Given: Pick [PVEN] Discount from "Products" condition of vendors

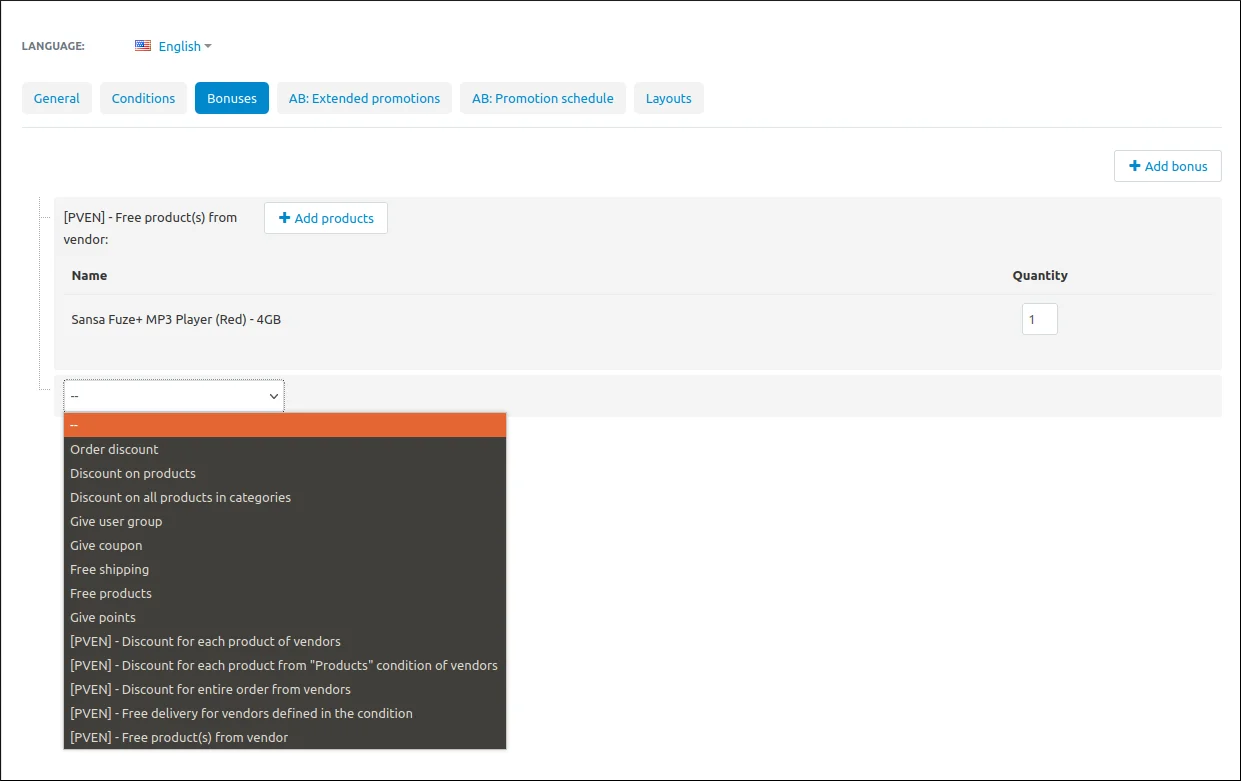Looking at the screenshot, I should pyautogui.click(x=285, y=665).
